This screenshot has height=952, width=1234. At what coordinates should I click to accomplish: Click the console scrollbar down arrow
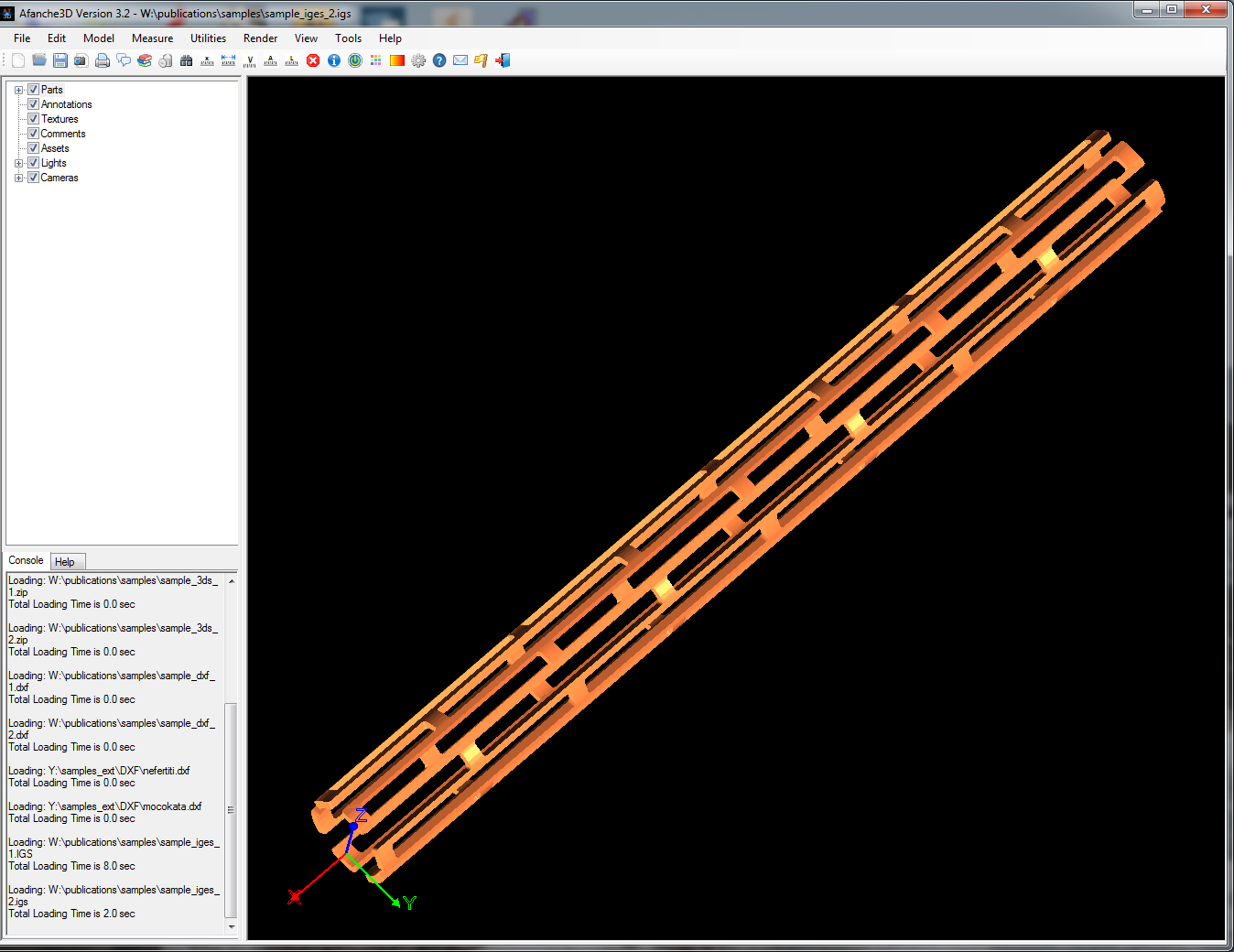[x=231, y=926]
